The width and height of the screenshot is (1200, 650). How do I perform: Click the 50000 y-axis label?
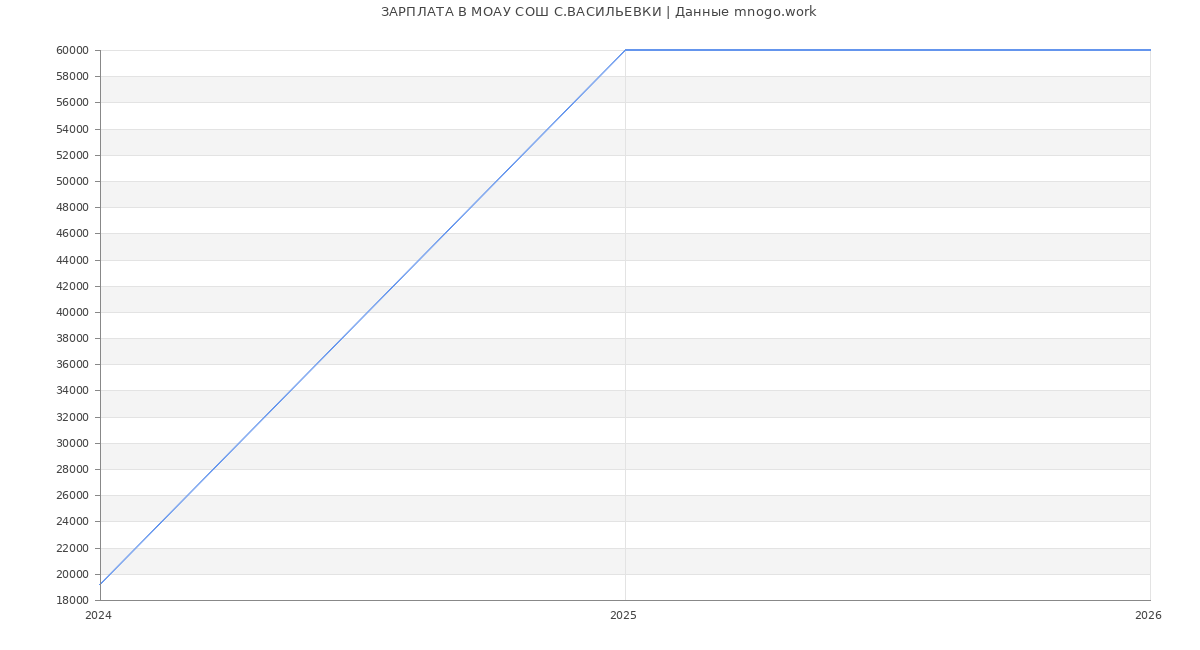click(x=72, y=182)
